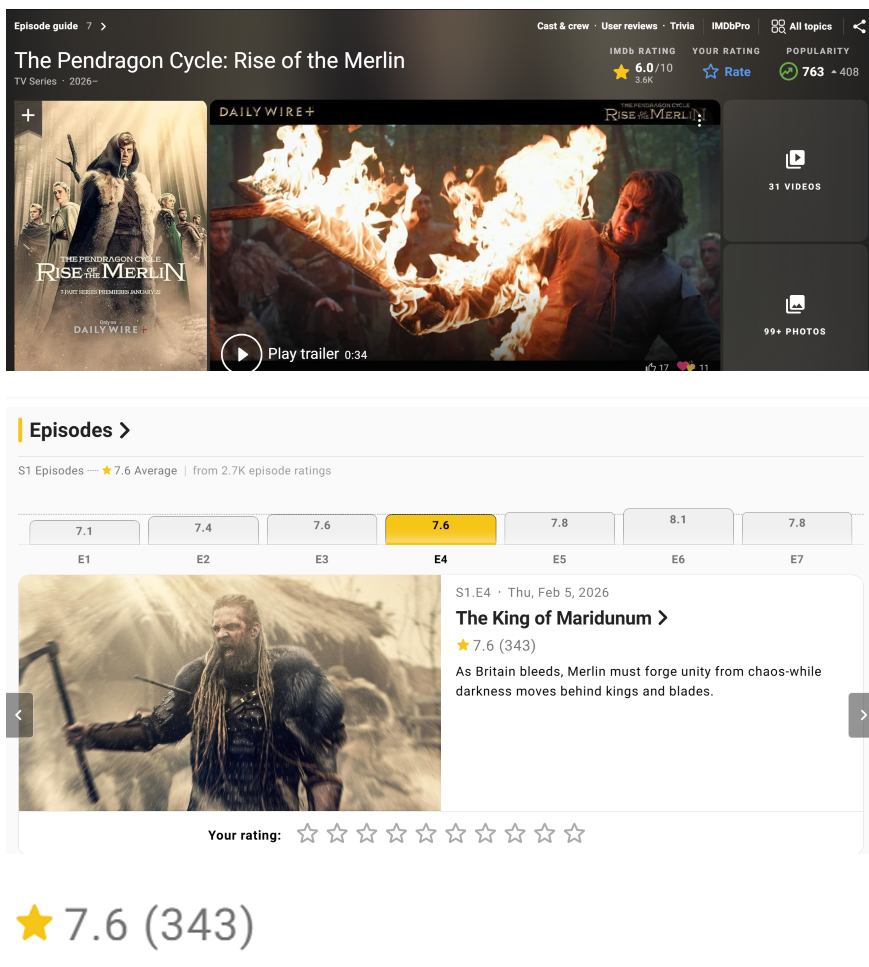
Task: Open the 31 Videos tile
Action: pos(795,171)
